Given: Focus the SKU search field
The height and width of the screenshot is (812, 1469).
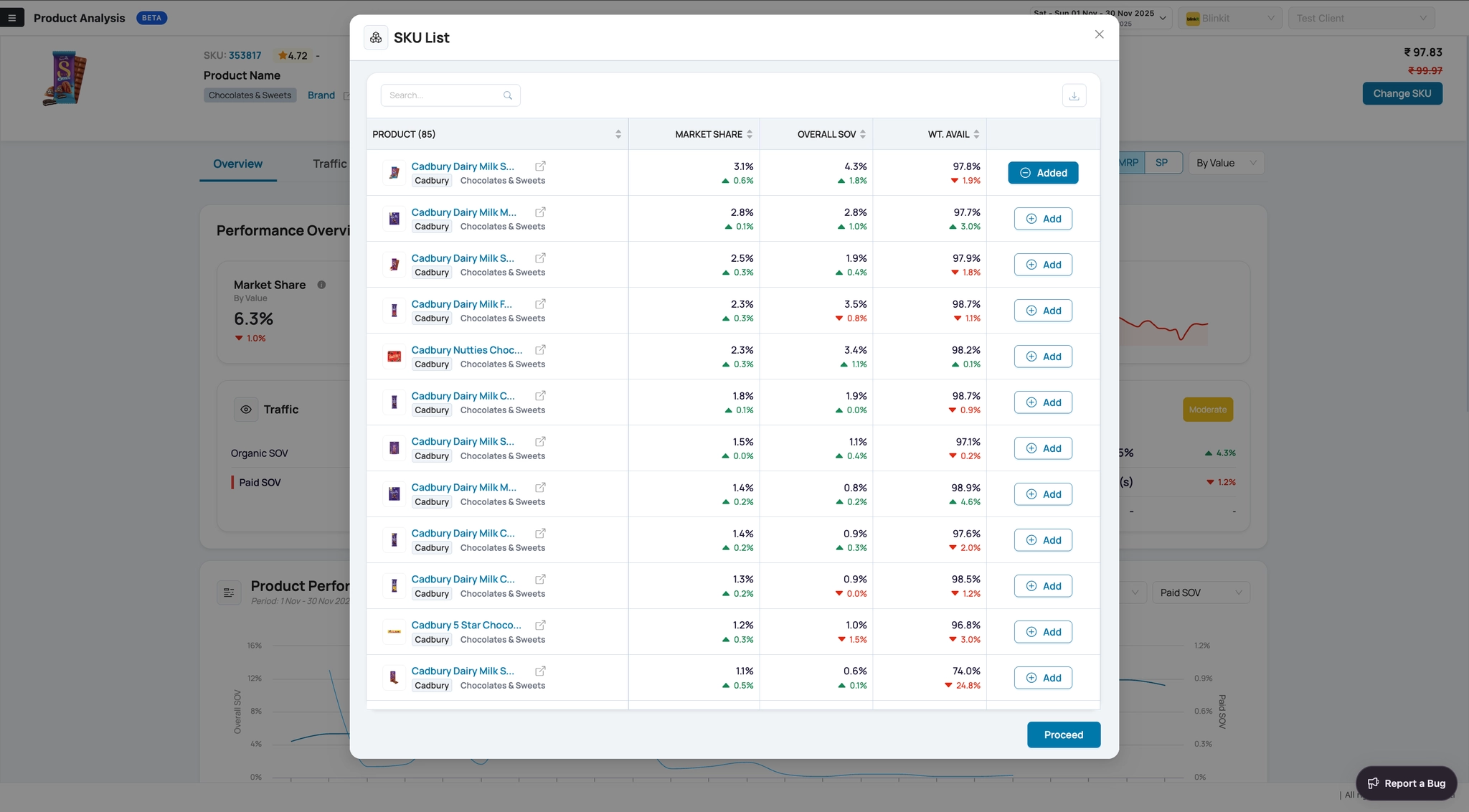Looking at the screenshot, I should click(x=450, y=95).
